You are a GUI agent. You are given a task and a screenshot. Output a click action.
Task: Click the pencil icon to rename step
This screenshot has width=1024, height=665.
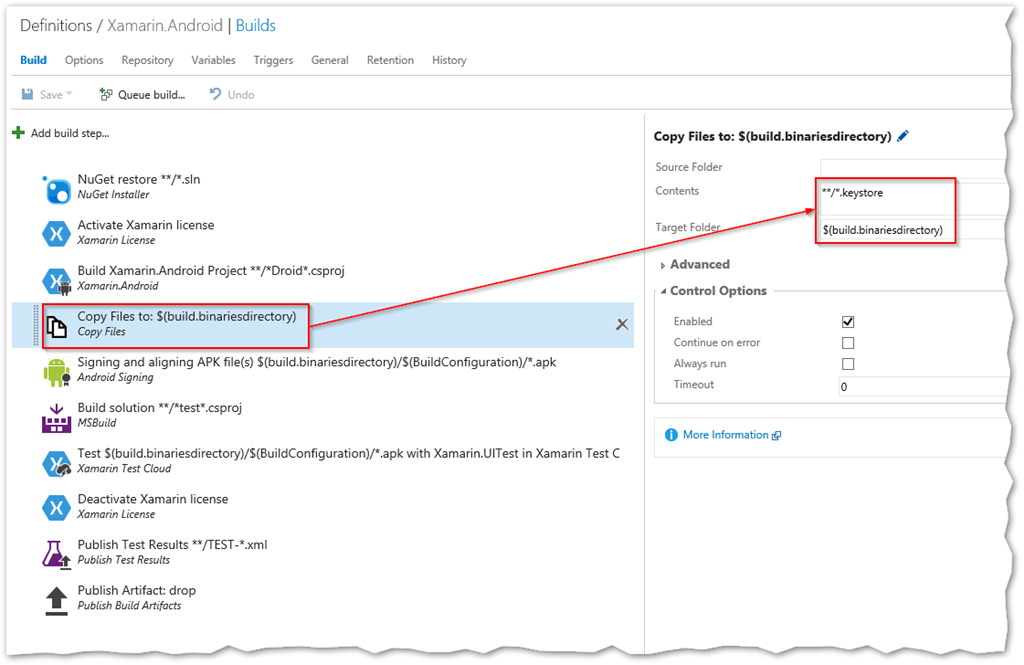coord(903,136)
